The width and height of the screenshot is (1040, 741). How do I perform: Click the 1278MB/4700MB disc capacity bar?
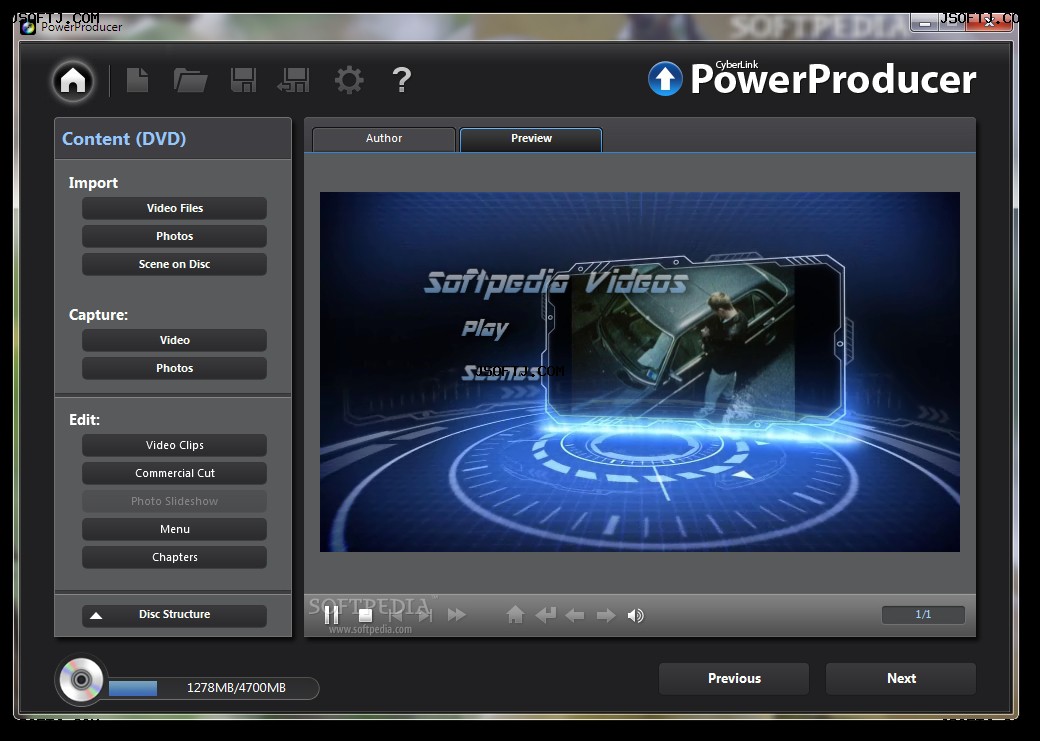pos(214,688)
